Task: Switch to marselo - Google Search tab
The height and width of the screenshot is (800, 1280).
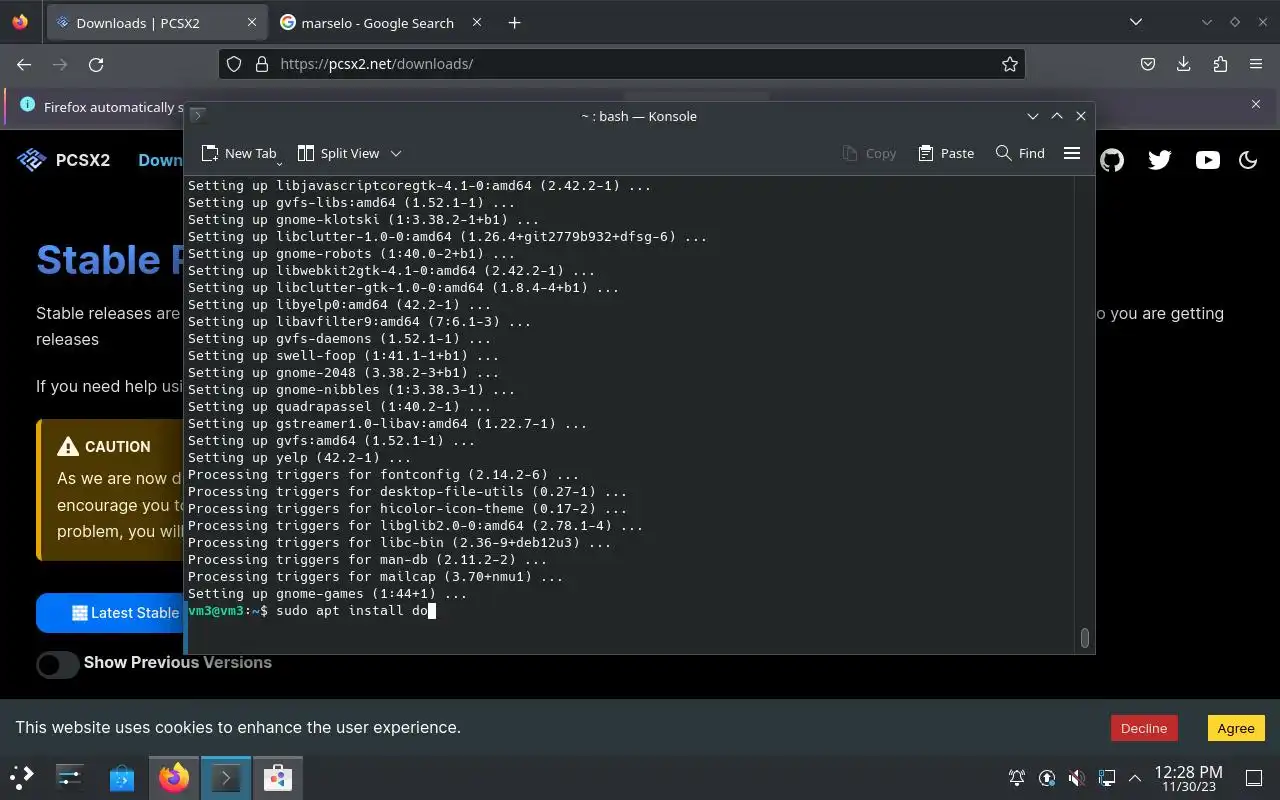Action: pyautogui.click(x=380, y=22)
